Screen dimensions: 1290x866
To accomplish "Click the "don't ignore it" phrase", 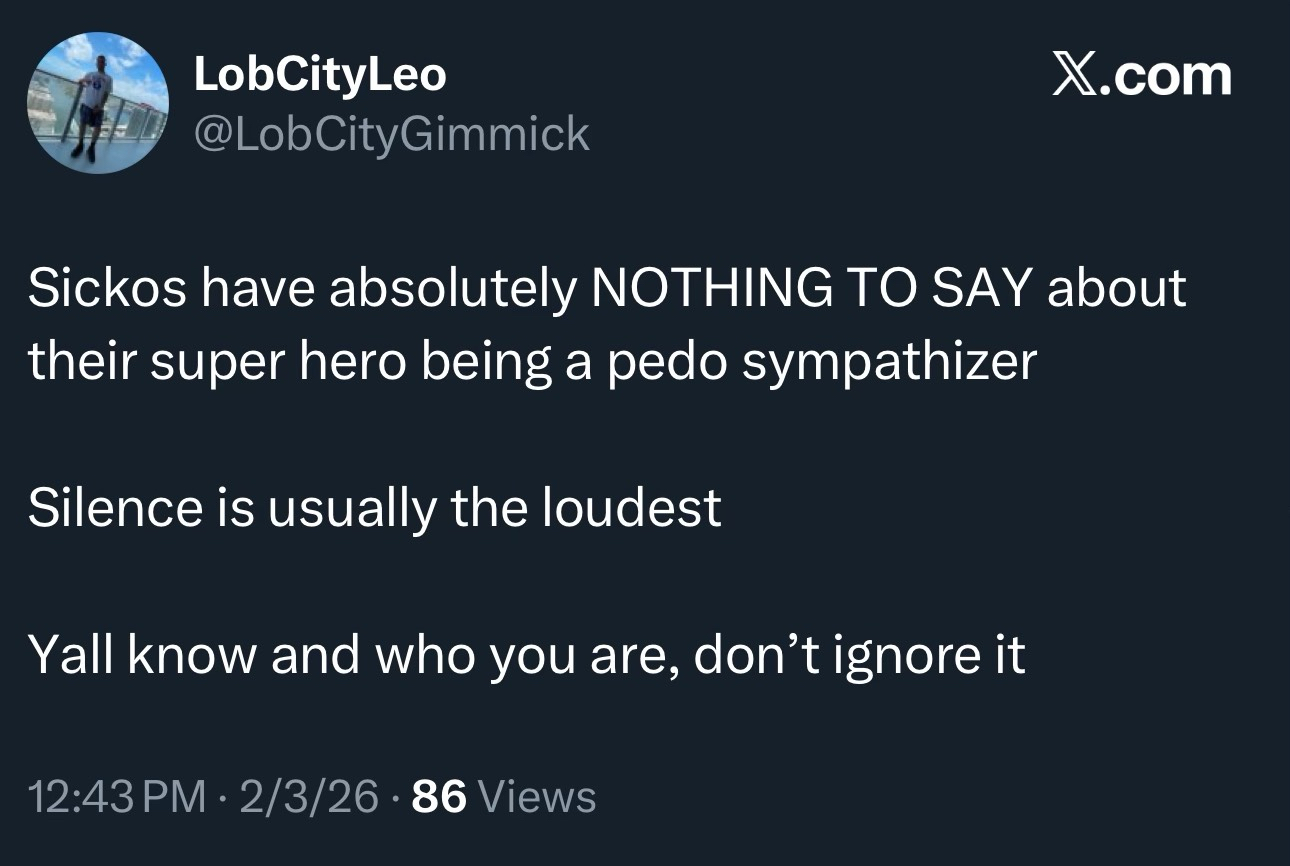I will (x=860, y=655).
